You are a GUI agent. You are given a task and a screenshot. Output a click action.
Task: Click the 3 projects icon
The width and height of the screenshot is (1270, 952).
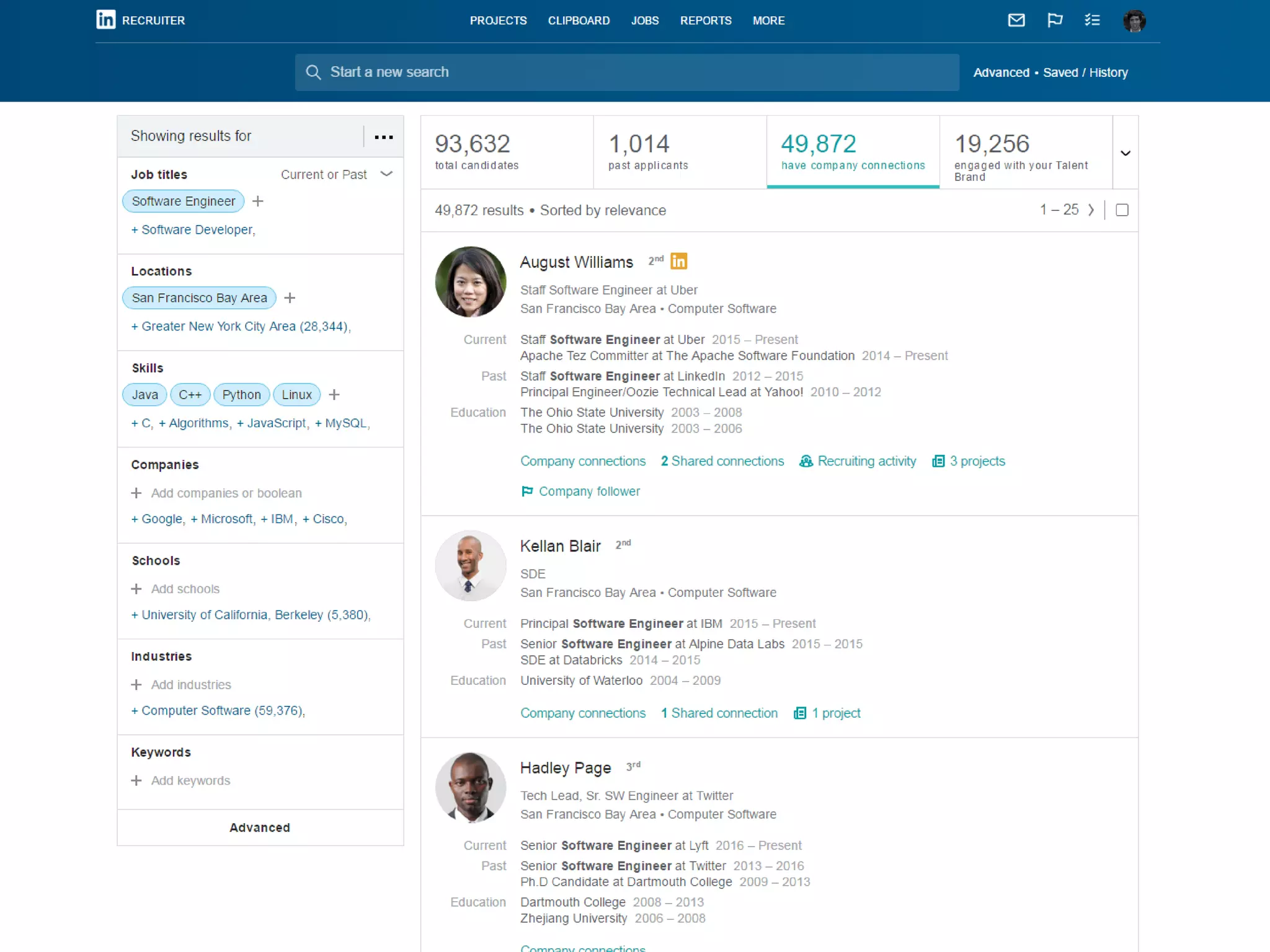point(938,461)
